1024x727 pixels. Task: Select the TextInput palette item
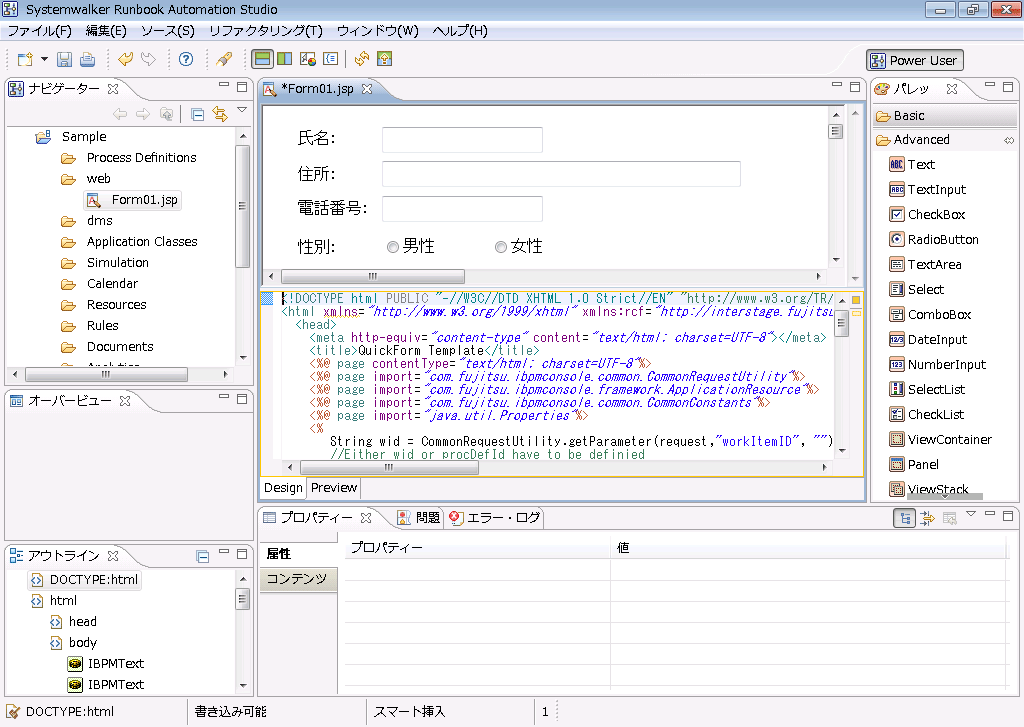point(928,189)
